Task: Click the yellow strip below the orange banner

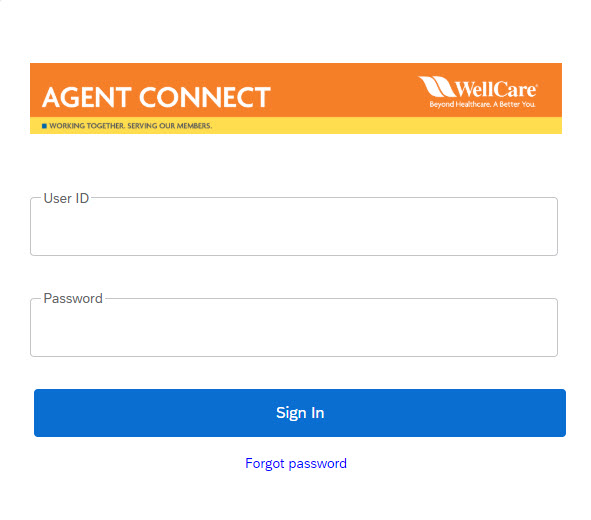Action: pos(296,125)
